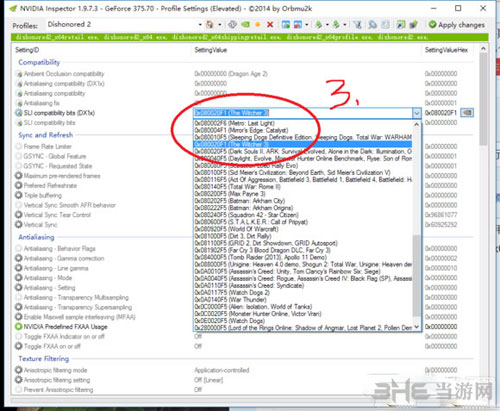Image resolution: width=500 pixels, height=411 pixels.
Task: Click the red X delete profile icon
Action: coord(270,25)
